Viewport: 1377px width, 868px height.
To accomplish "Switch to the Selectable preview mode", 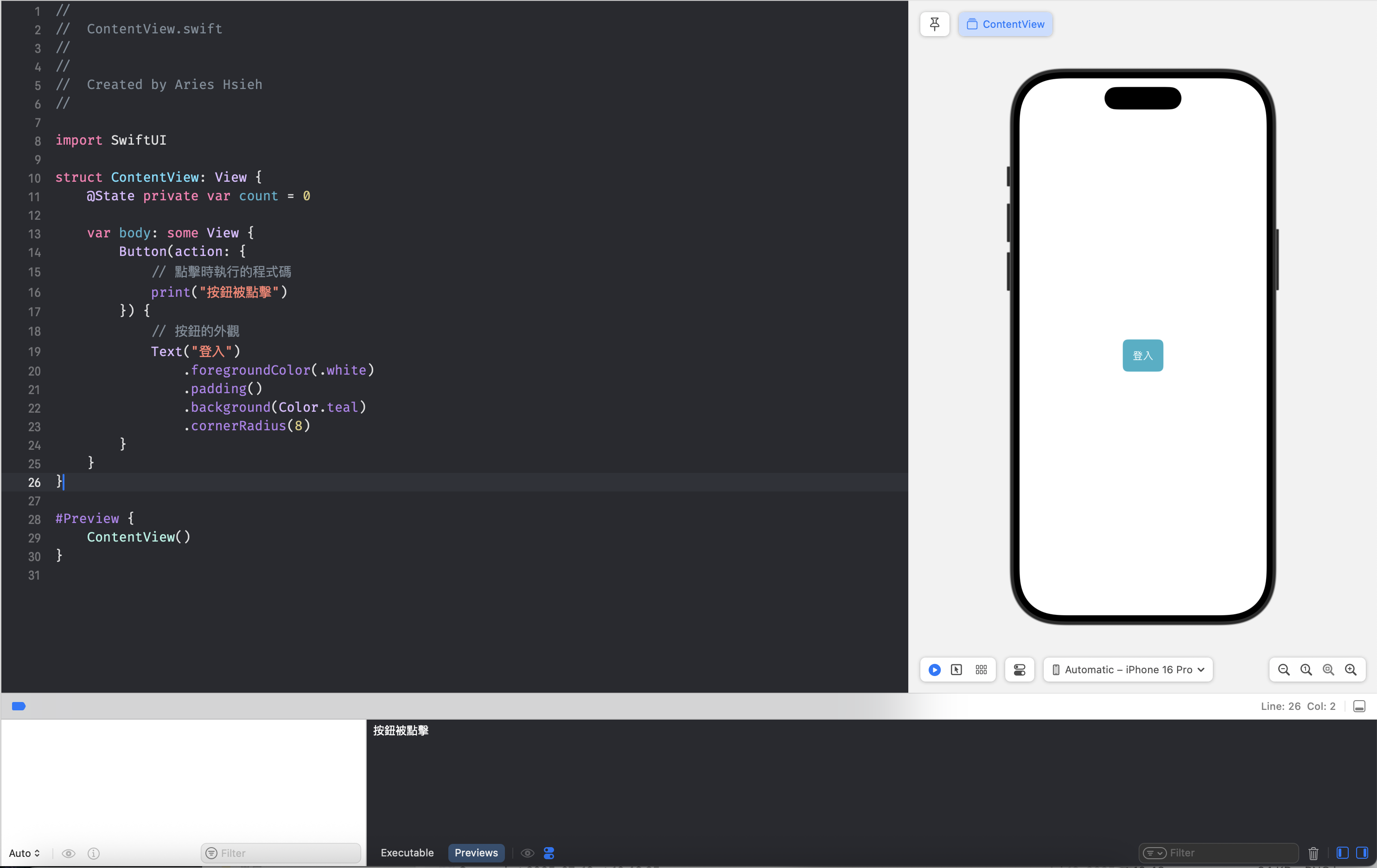I will point(956,670).
